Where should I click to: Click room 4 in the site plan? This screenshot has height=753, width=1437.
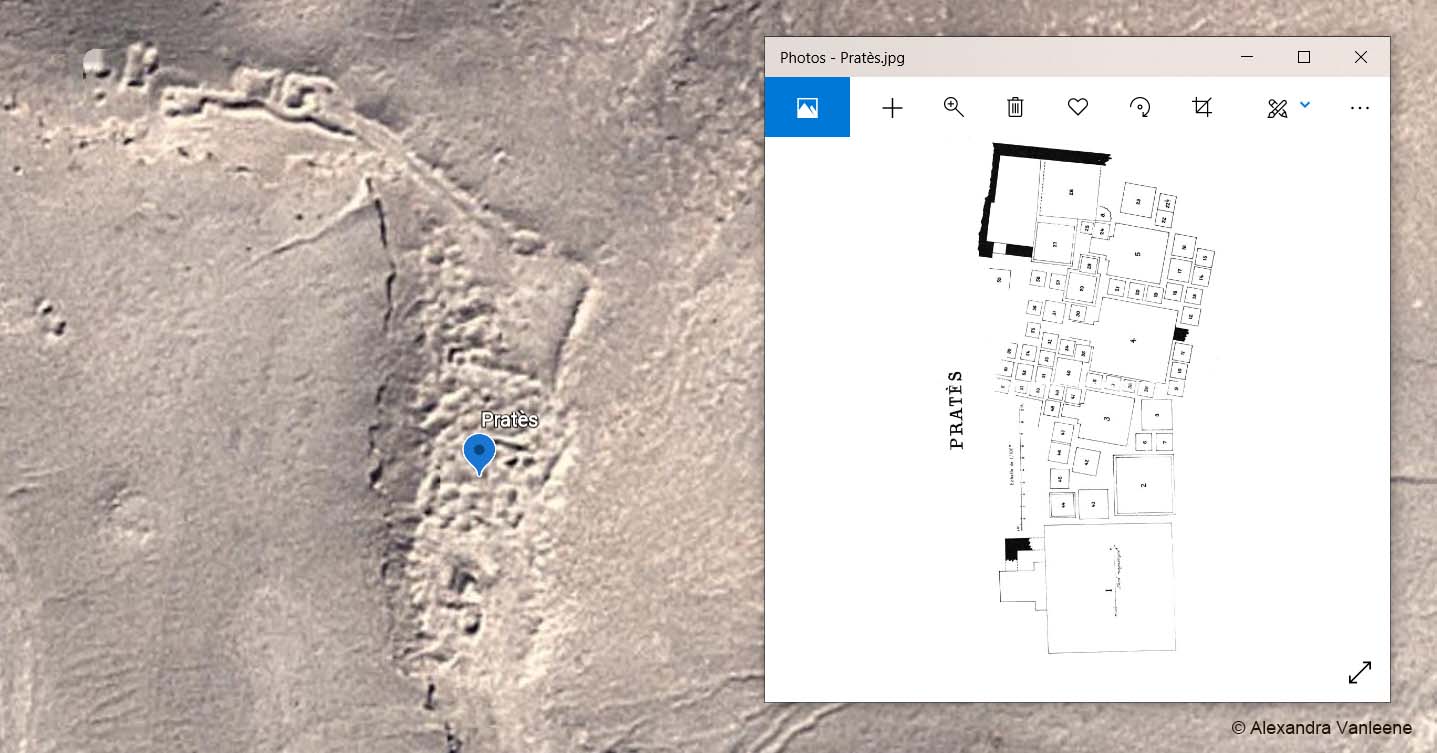coord(1132,340)
